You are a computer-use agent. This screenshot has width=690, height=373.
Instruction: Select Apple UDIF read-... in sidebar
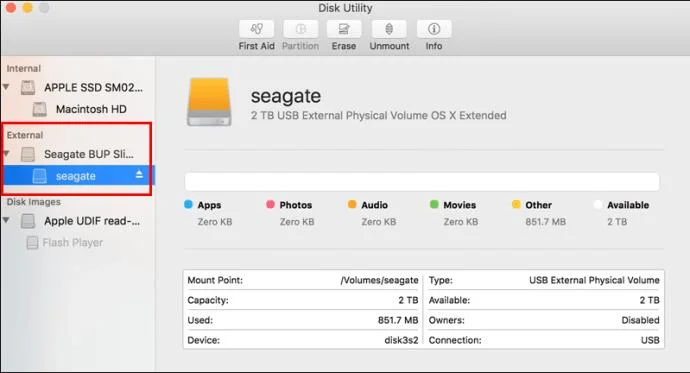click(92, 221)
